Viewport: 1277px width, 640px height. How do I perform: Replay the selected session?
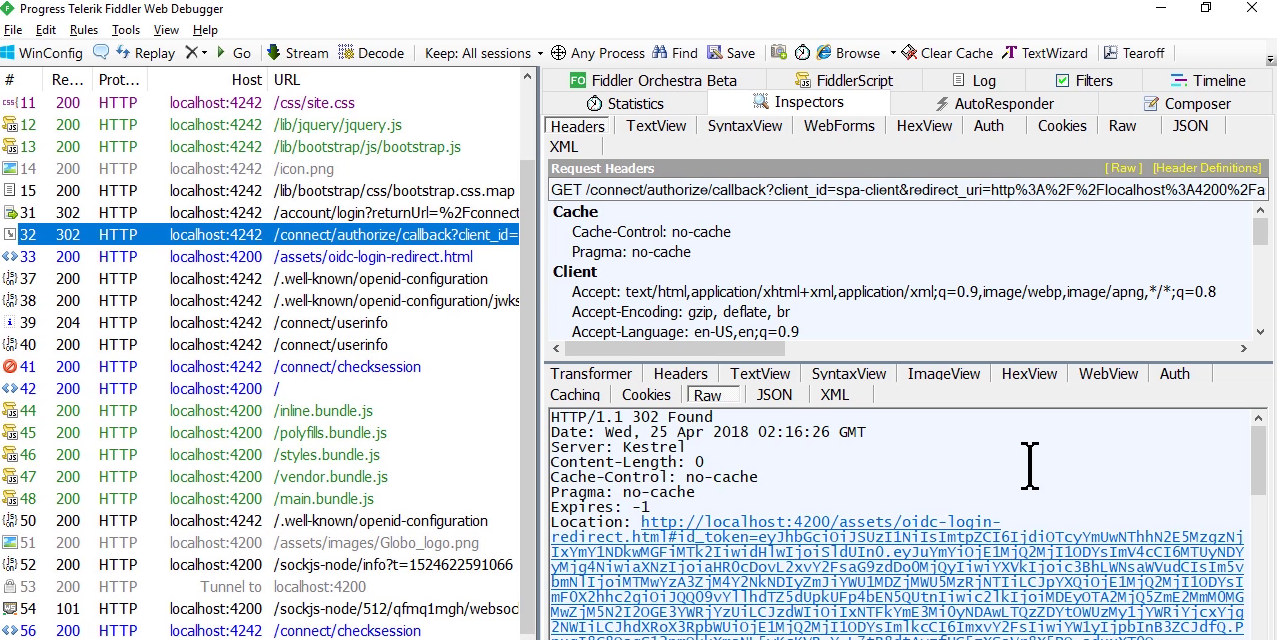[x=145, y=53]
